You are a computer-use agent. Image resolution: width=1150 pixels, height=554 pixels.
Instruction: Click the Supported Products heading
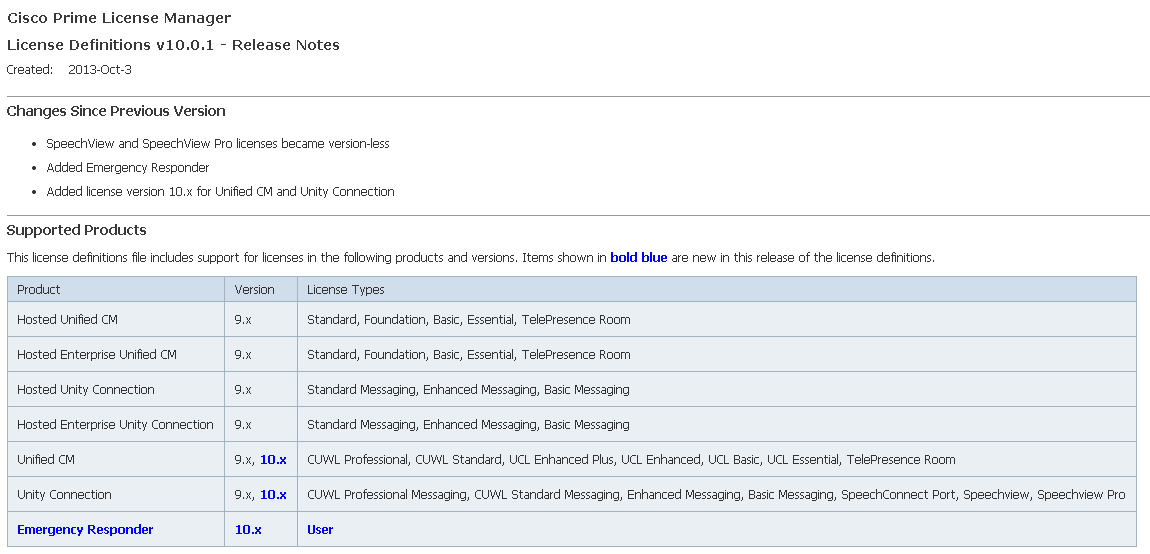pyautogui.click(x=76, y=230)
